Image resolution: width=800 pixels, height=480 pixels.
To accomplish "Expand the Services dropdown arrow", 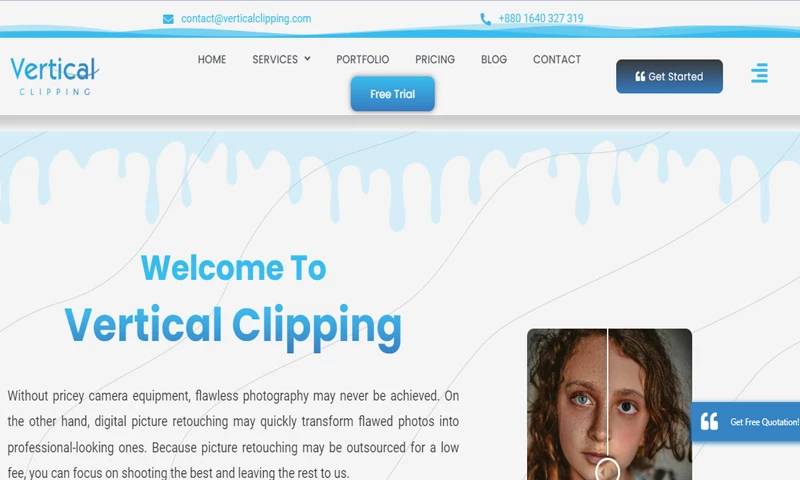I will click(307, 59).
